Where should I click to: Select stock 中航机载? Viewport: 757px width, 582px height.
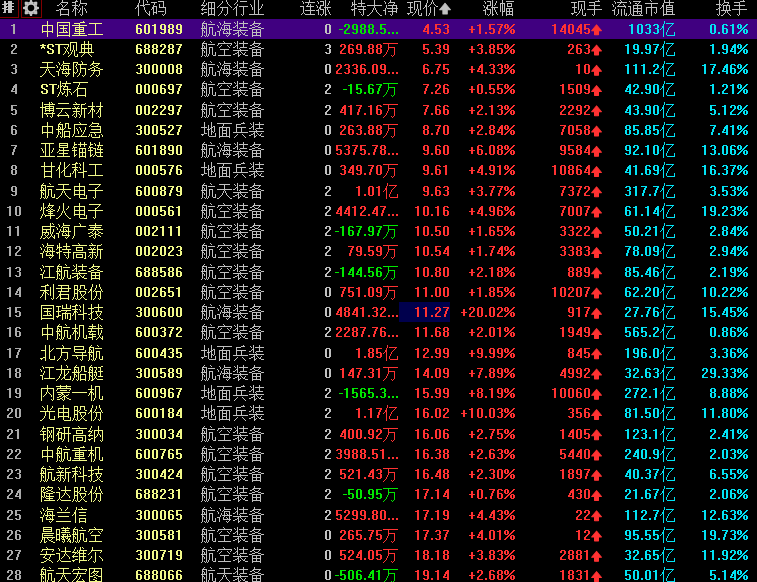point(71,333)
